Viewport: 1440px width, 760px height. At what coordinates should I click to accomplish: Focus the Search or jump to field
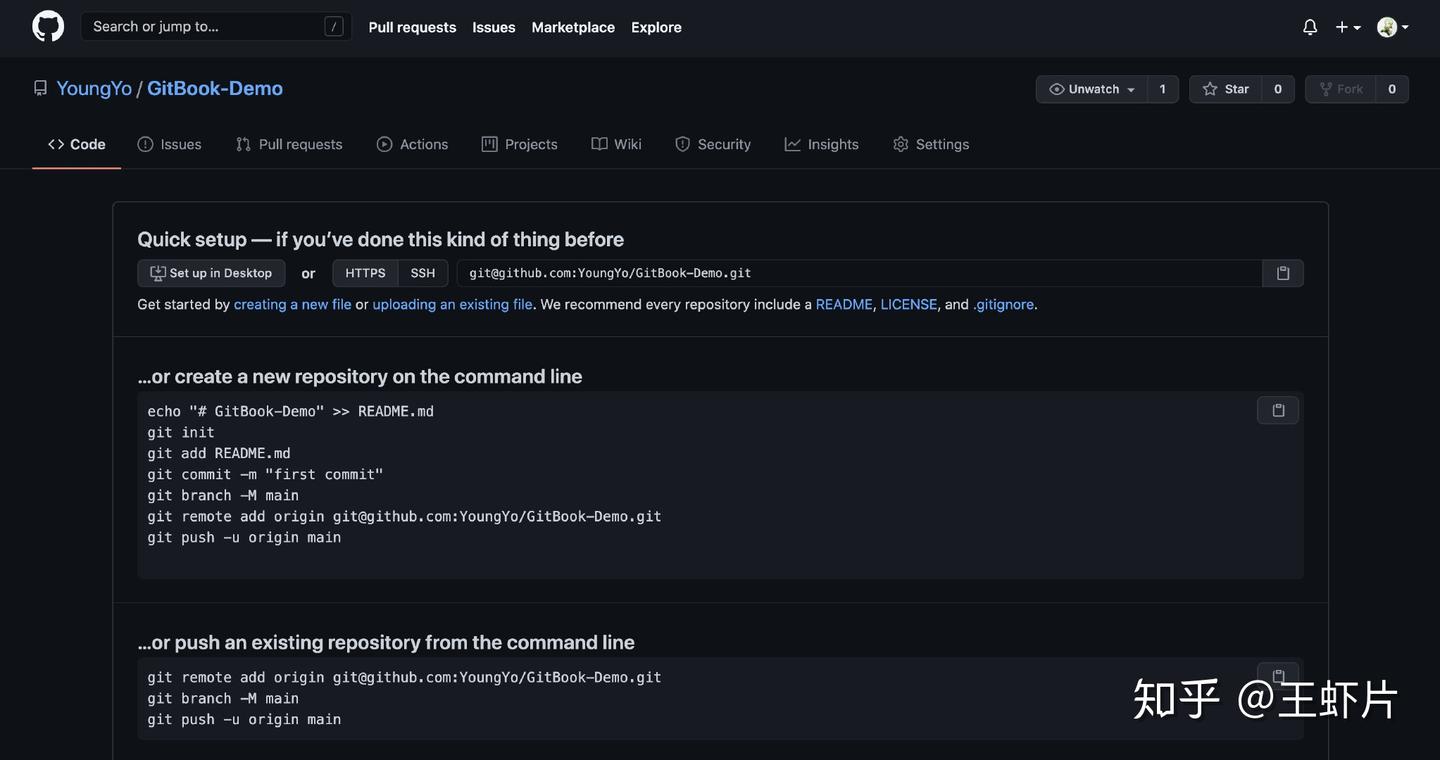point(205,27)
